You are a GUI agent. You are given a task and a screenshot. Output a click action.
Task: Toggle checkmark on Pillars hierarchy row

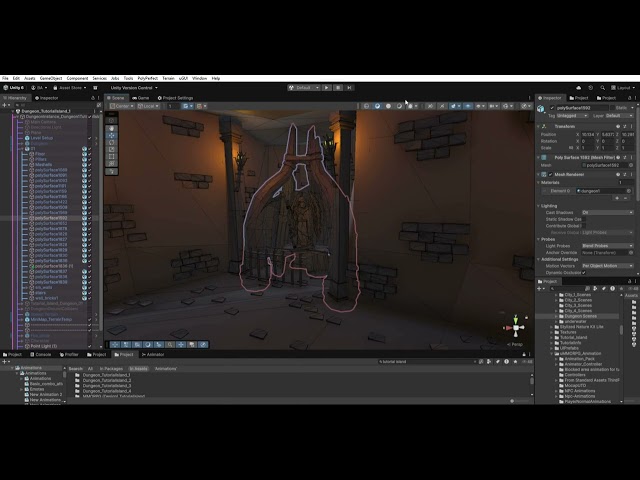tap(90, 159)
